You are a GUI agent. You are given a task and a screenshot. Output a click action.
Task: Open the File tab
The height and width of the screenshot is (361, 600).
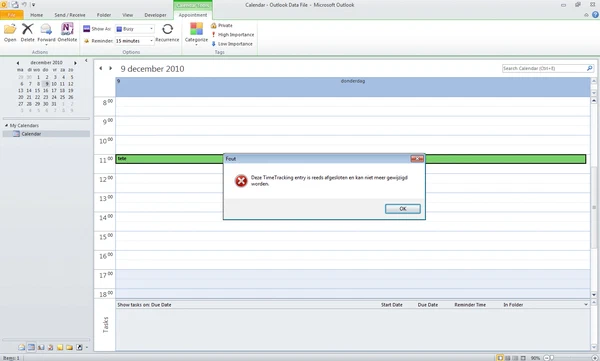(x=11, y=15)
